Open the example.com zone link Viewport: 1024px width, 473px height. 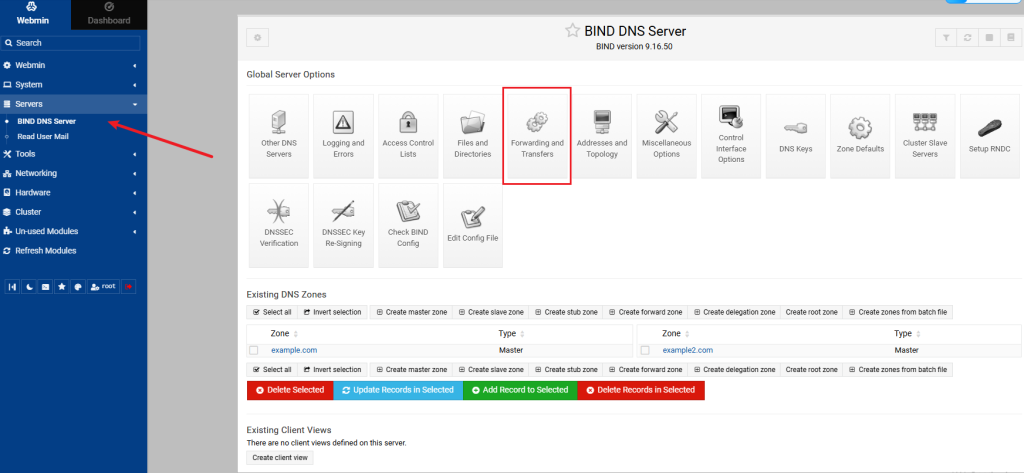294,350
